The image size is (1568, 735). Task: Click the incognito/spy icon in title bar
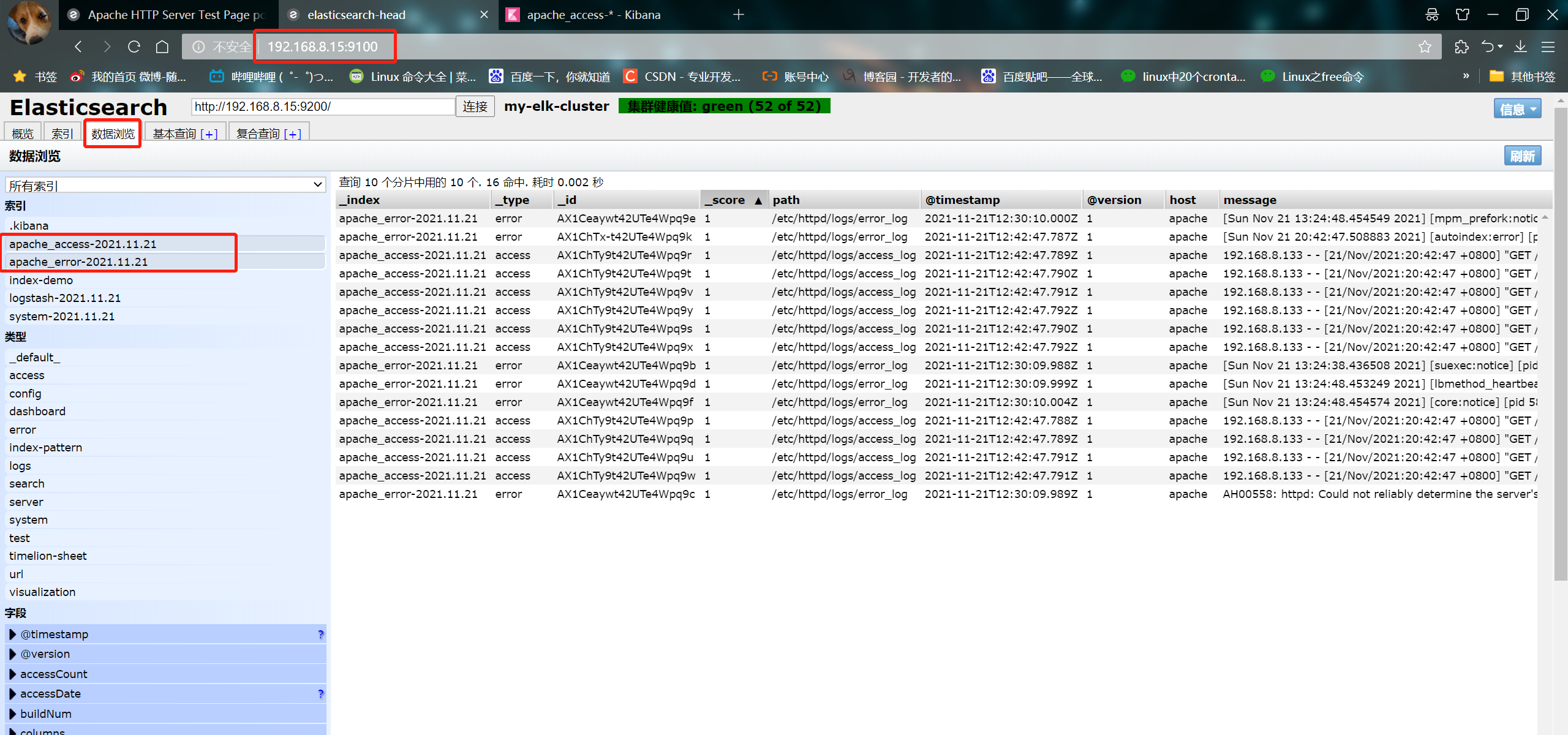coord(1432,15)
